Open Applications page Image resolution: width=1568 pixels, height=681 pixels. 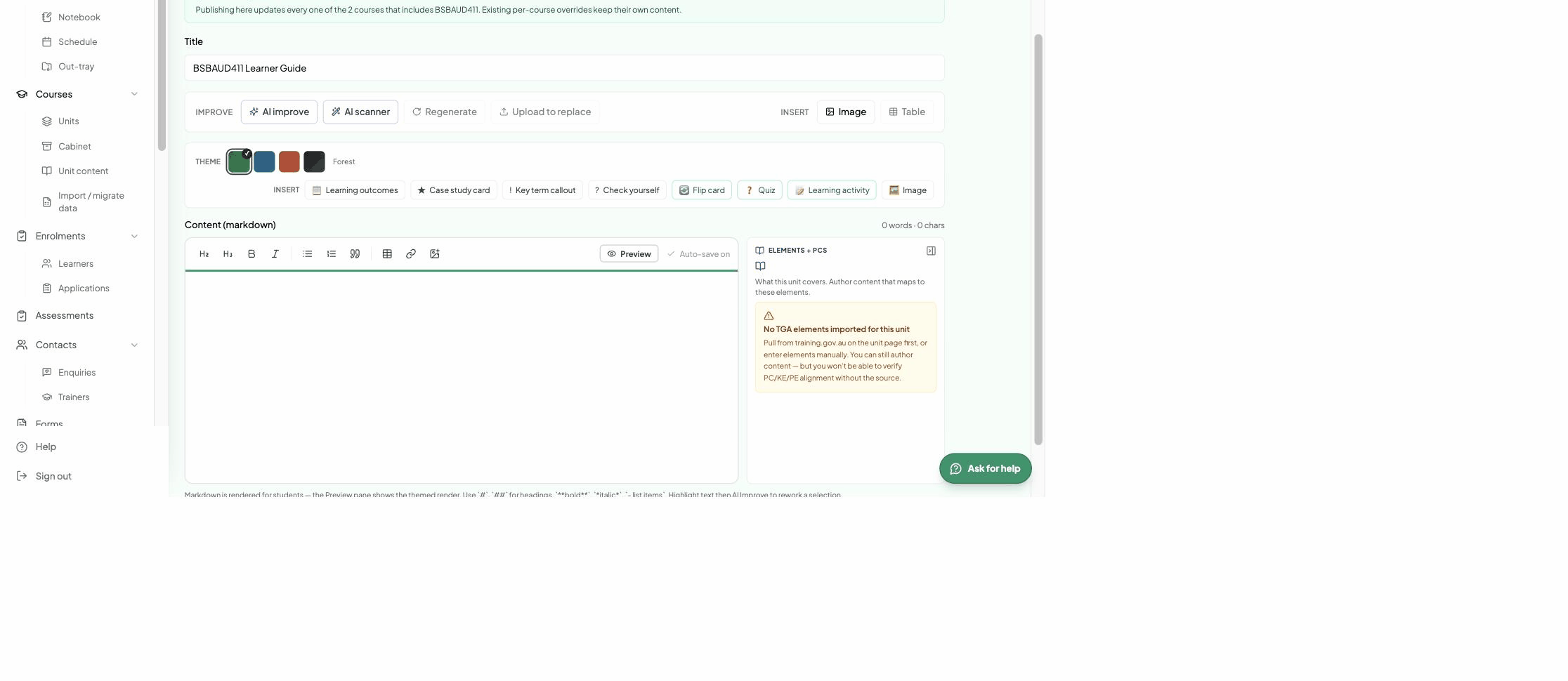(x=84, y=289)
